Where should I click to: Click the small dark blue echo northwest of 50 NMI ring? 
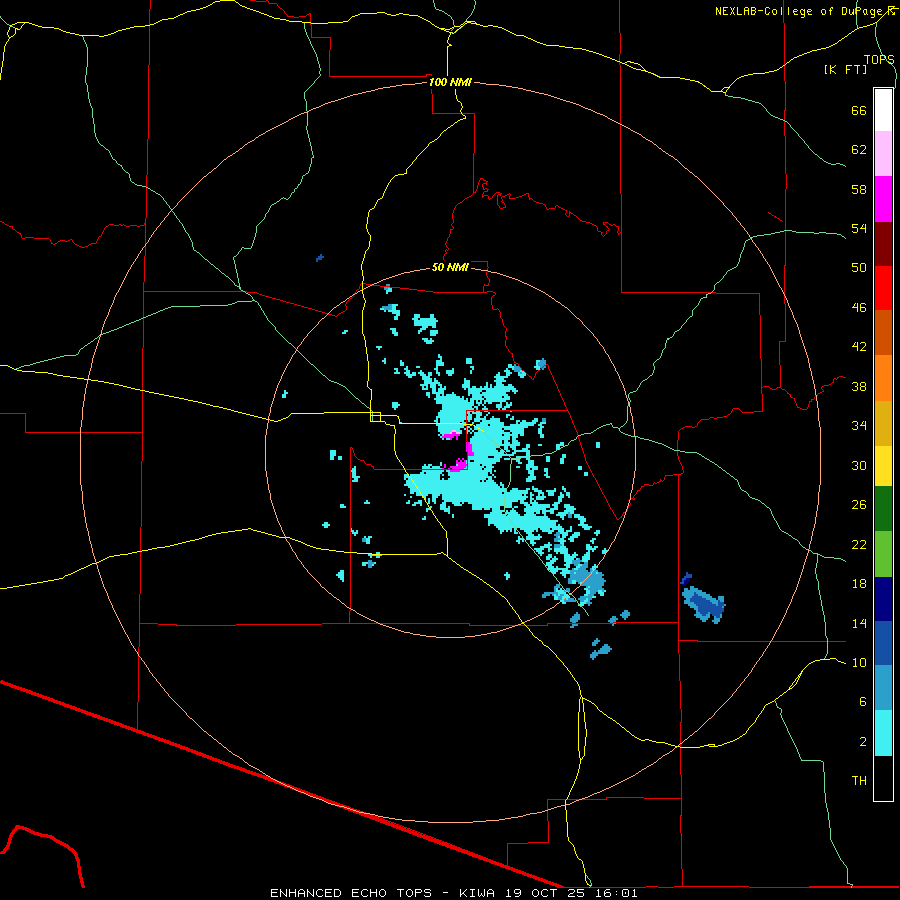click(320, 258)
